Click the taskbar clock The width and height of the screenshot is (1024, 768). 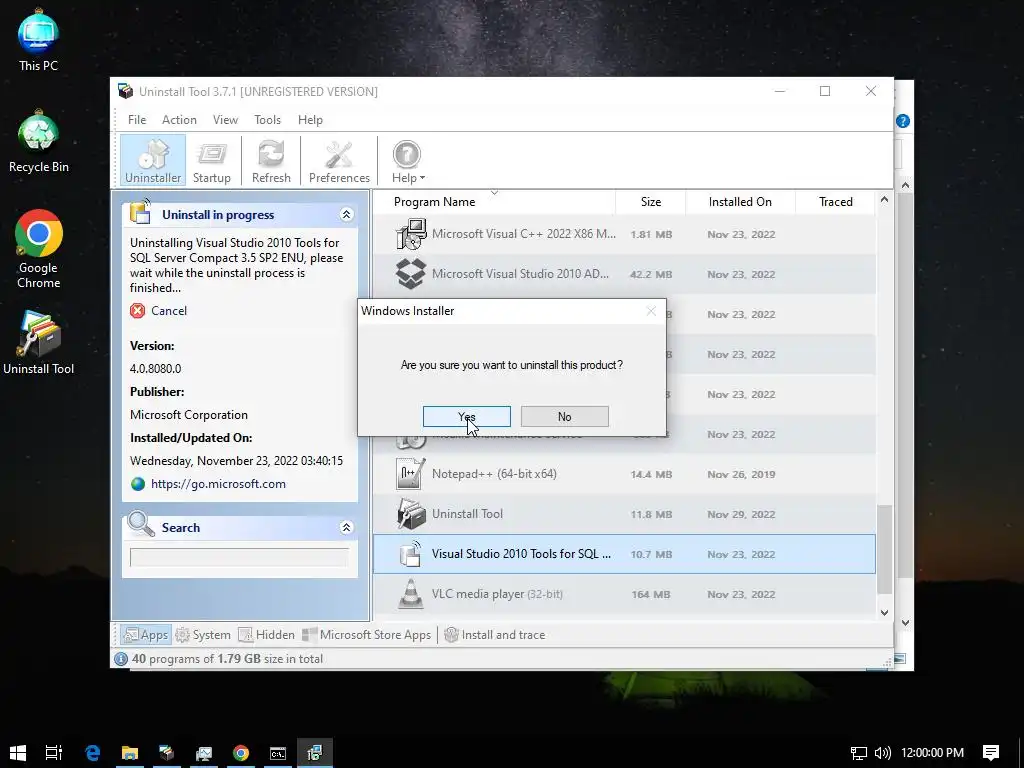point(932,753)
